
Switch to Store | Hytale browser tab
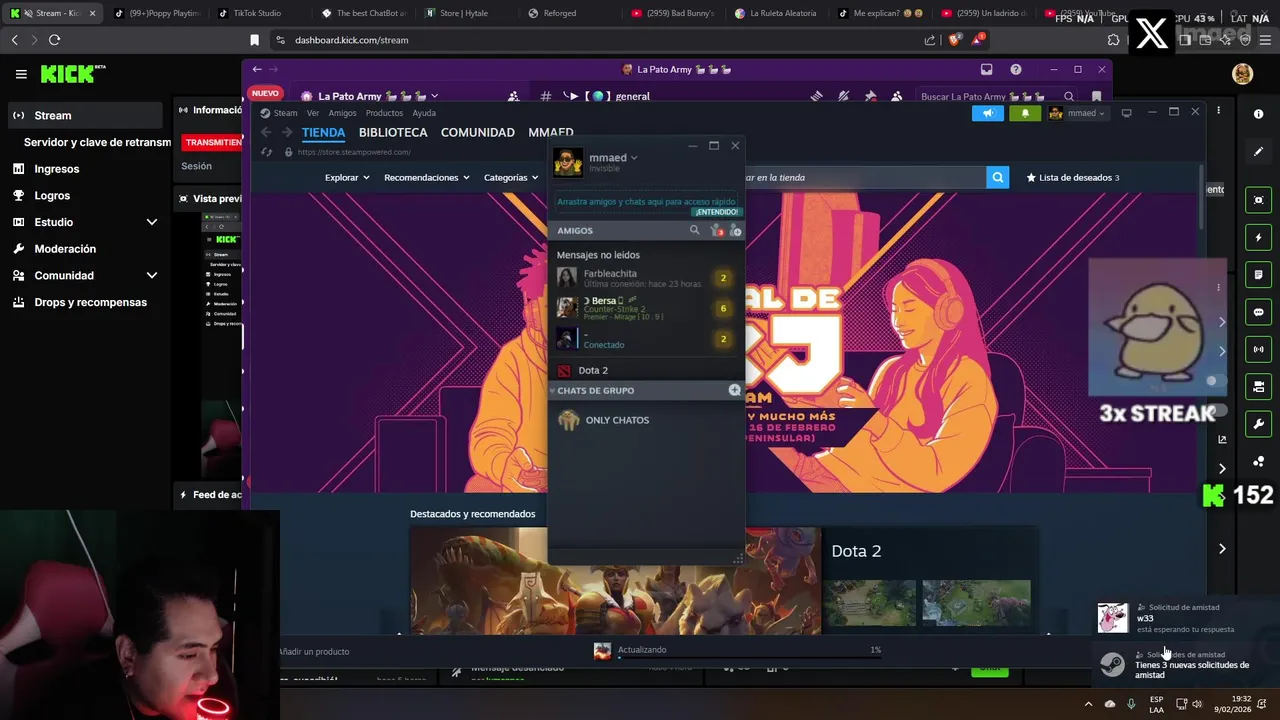tap(456, 13)
